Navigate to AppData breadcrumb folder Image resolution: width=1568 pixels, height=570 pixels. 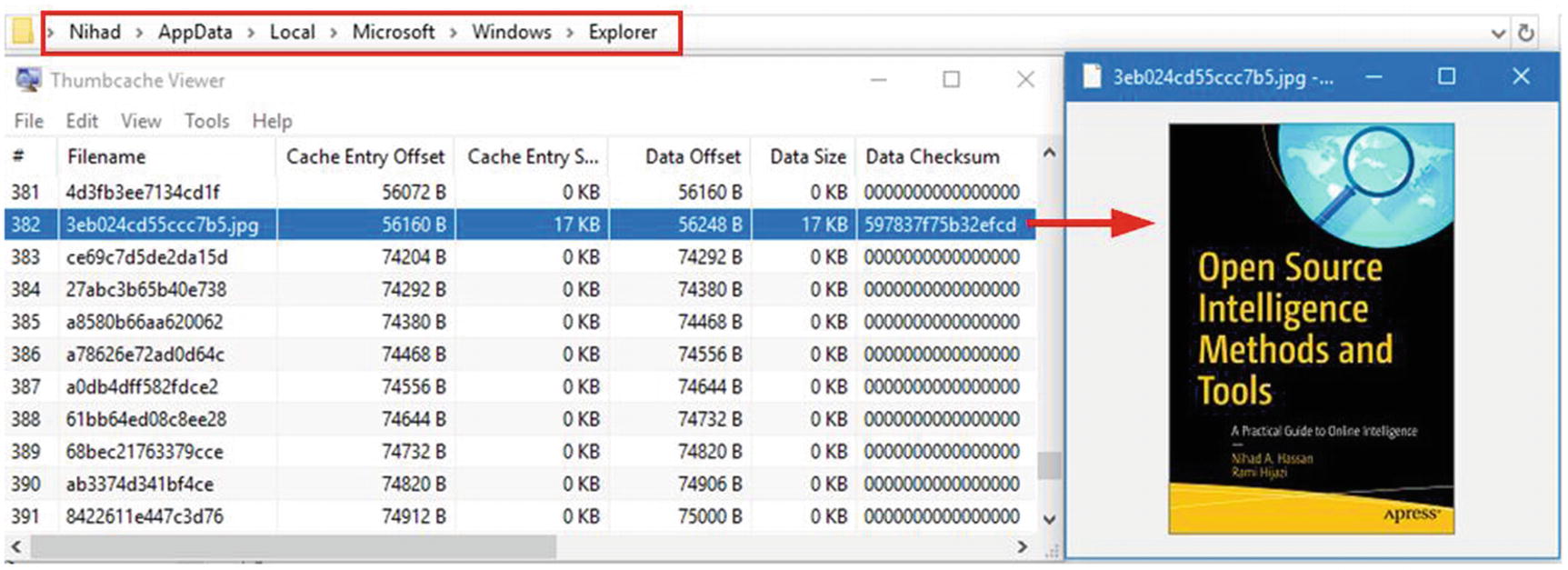pyautogui.click(x=195, y=32)
